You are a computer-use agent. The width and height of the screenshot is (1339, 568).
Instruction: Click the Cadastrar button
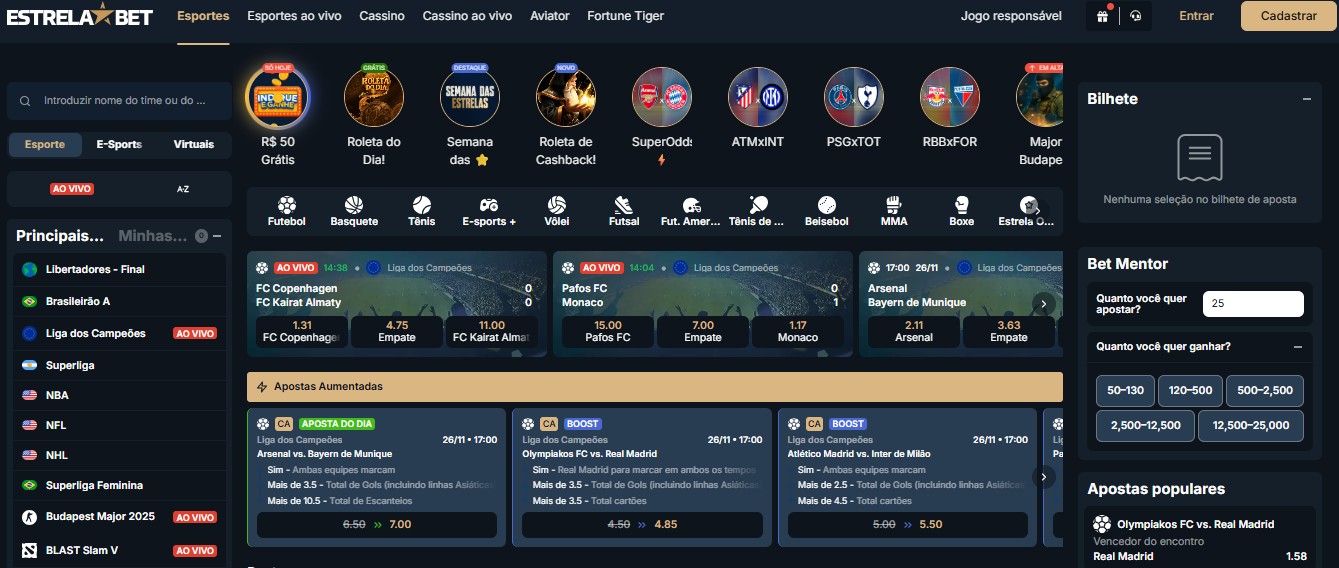pyautogui.click(x=1289, y=16)
